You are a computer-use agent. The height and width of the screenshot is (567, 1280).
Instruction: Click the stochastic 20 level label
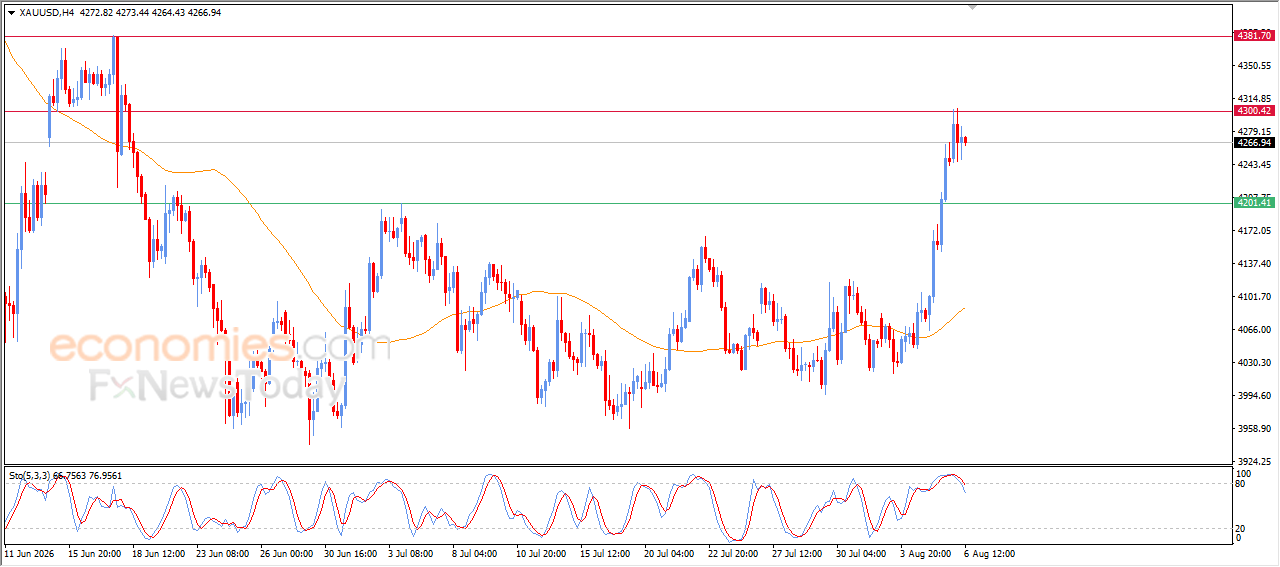click(1241, 528)
